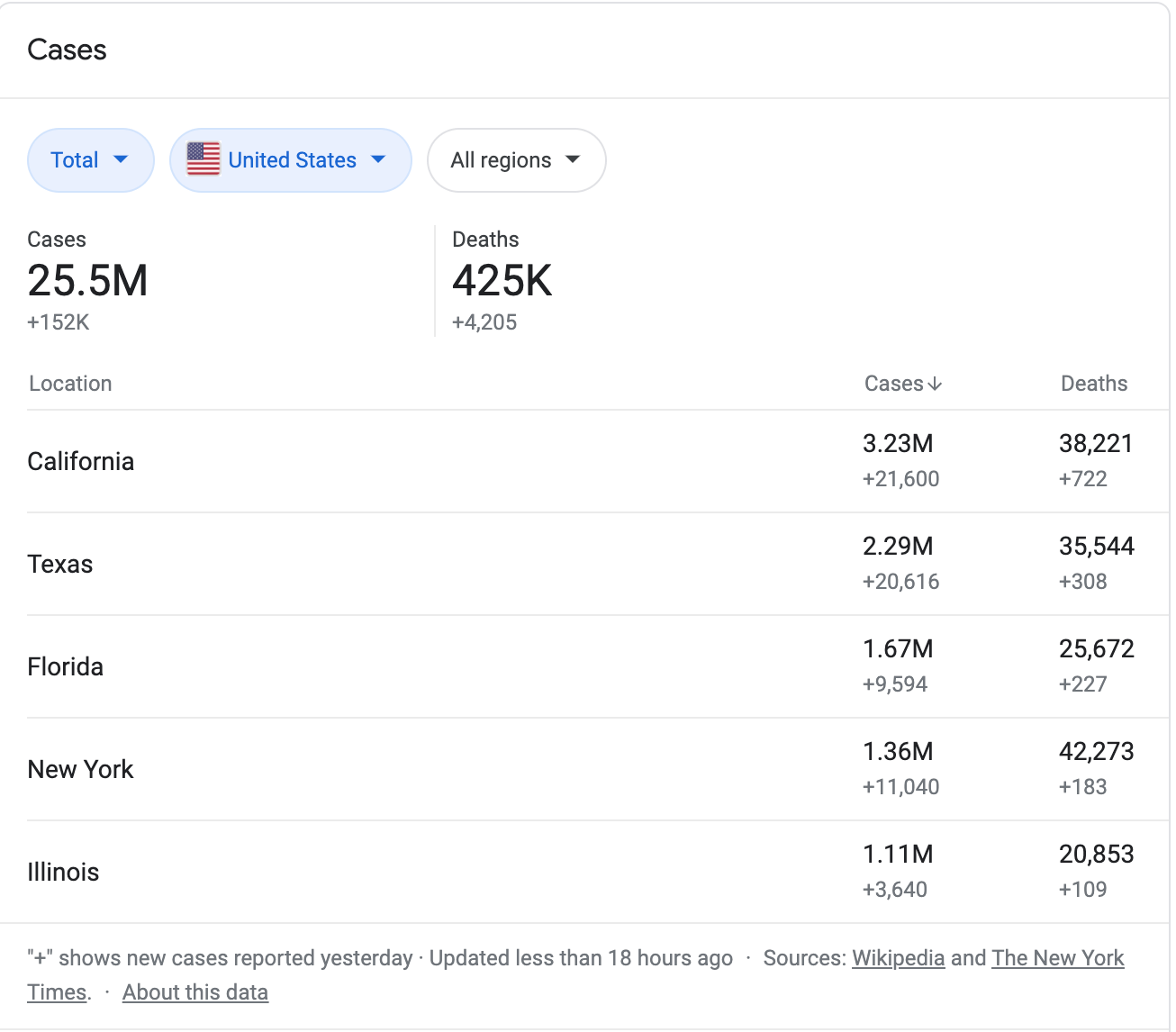Open The New York Times source link

click(x=1057, y=958)
